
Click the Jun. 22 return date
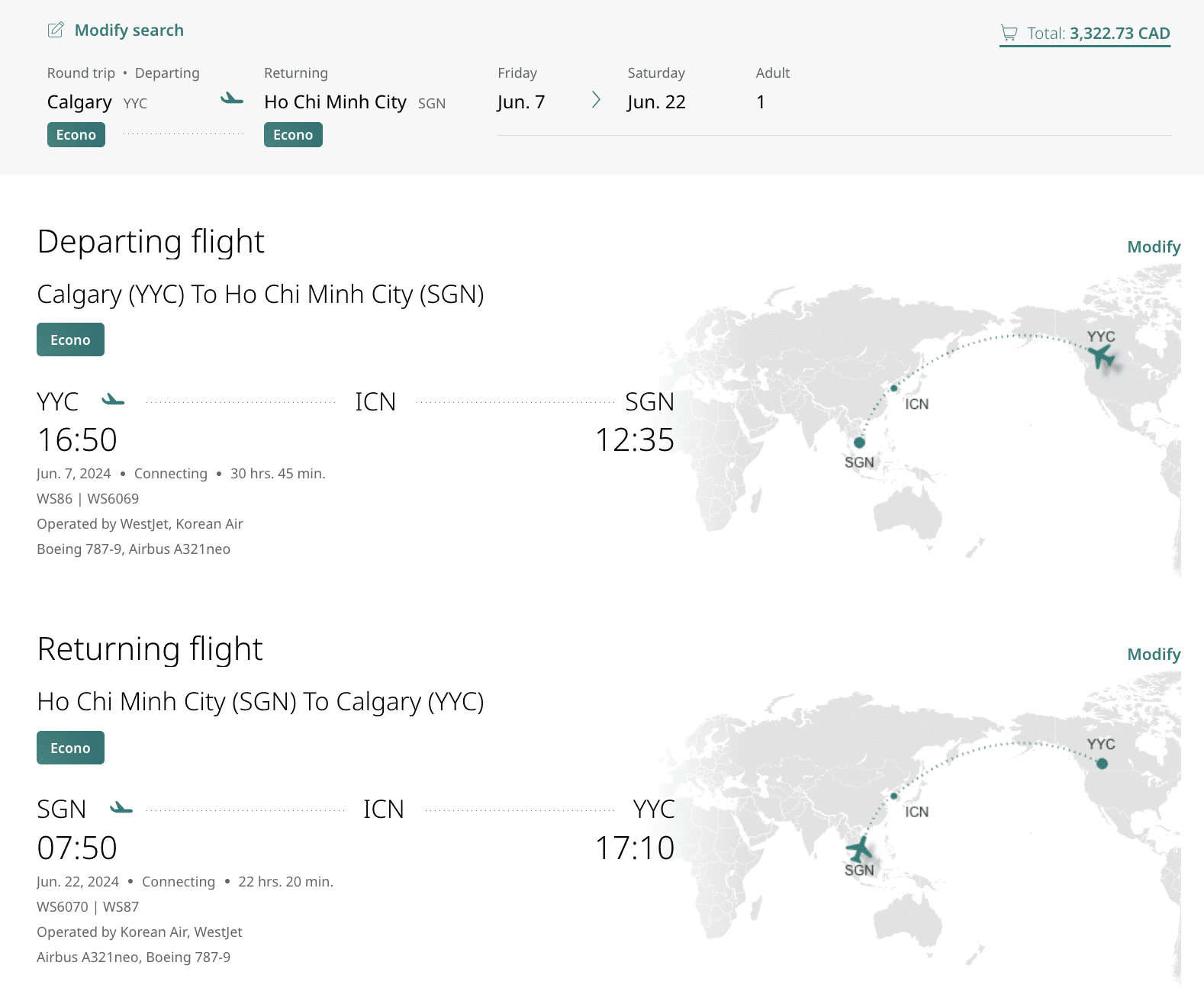tap(656, 102)
